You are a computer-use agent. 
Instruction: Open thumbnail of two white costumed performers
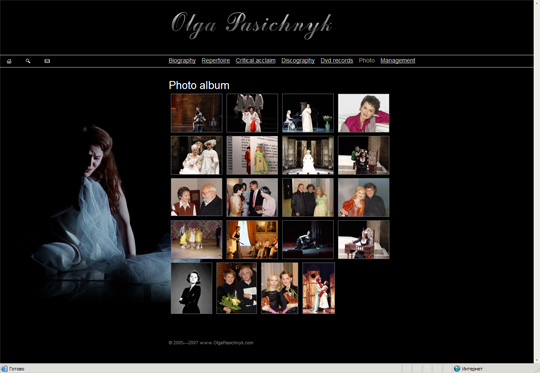[x=197, y=155]
